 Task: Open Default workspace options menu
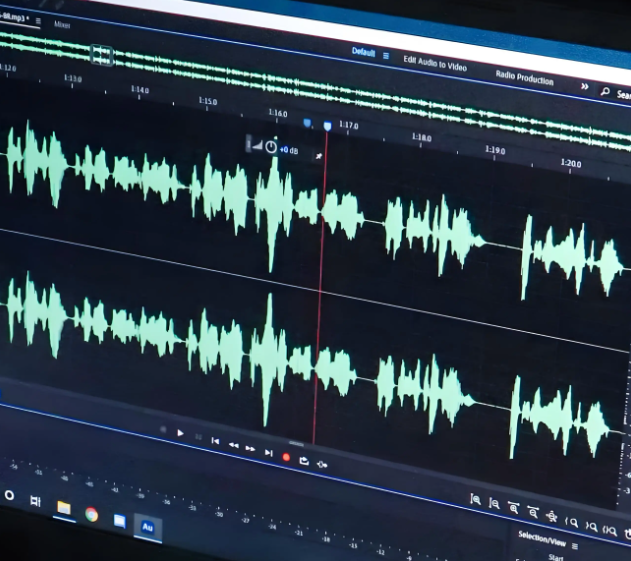(x=386, y=55)
